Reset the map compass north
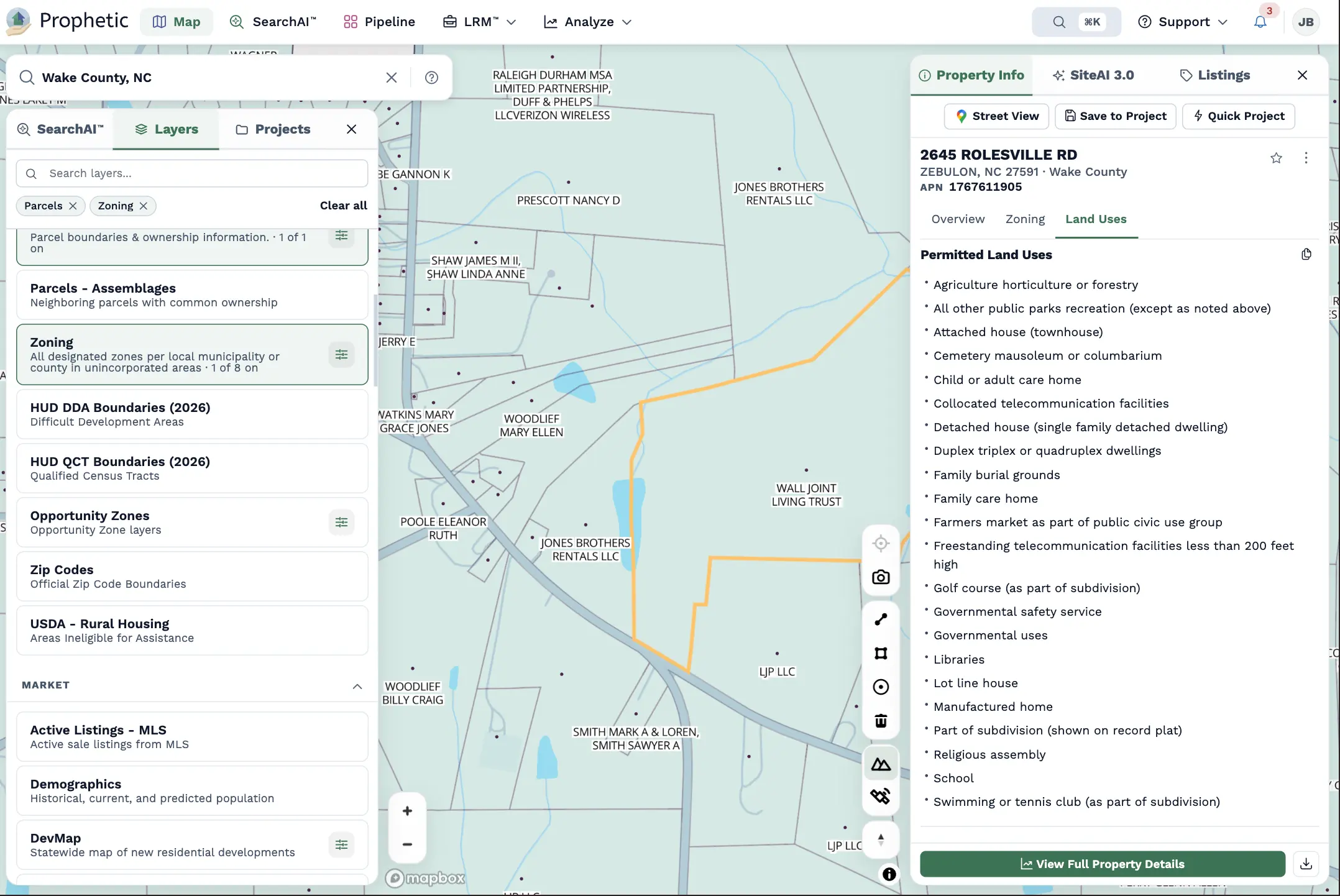1340x896 pixels. [881, 839]
